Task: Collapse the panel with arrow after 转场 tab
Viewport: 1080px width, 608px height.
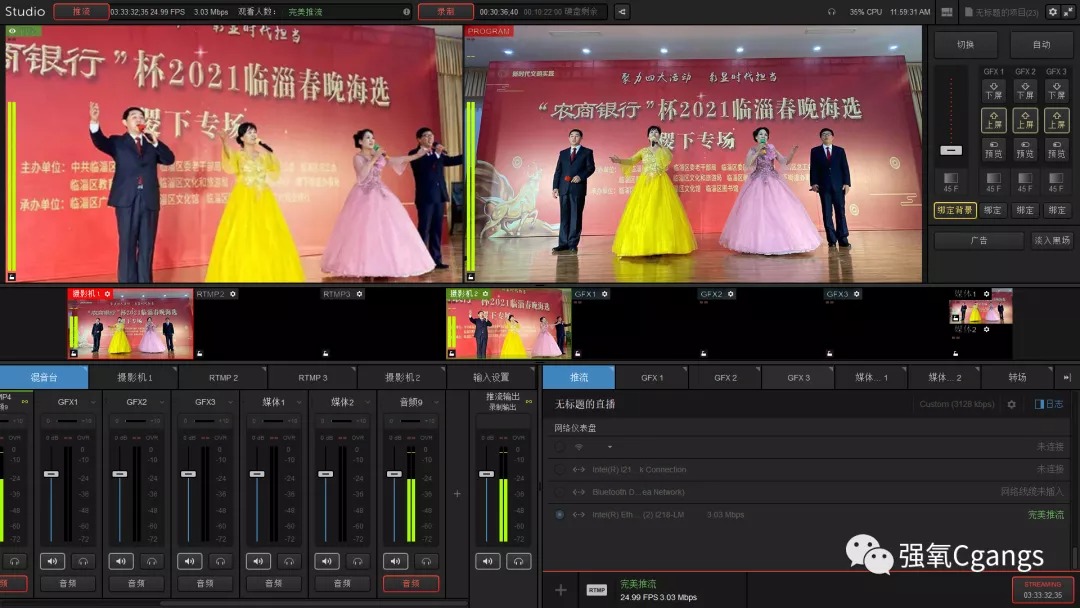Action: (1067, 377)
